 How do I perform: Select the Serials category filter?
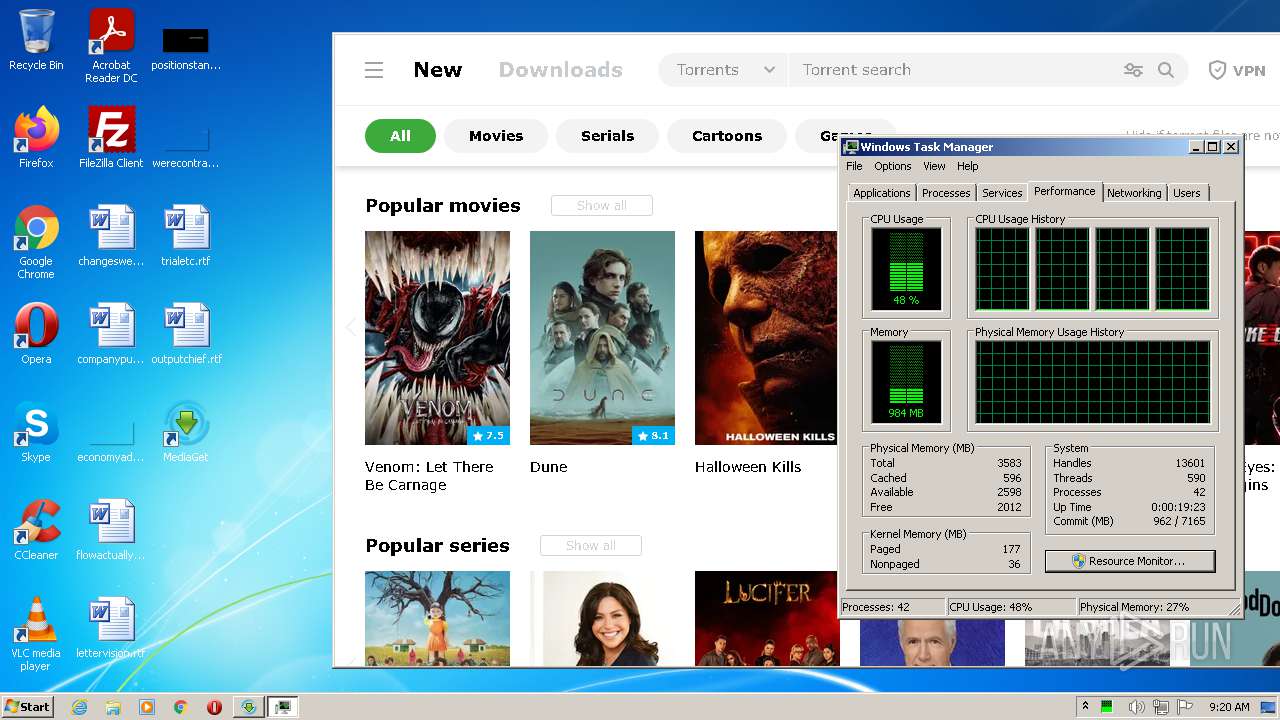(x=607, y=136)
